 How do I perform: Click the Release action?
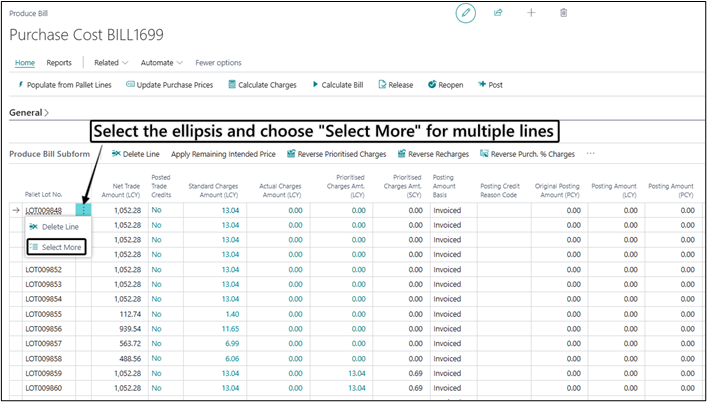[x=396, y=85]
